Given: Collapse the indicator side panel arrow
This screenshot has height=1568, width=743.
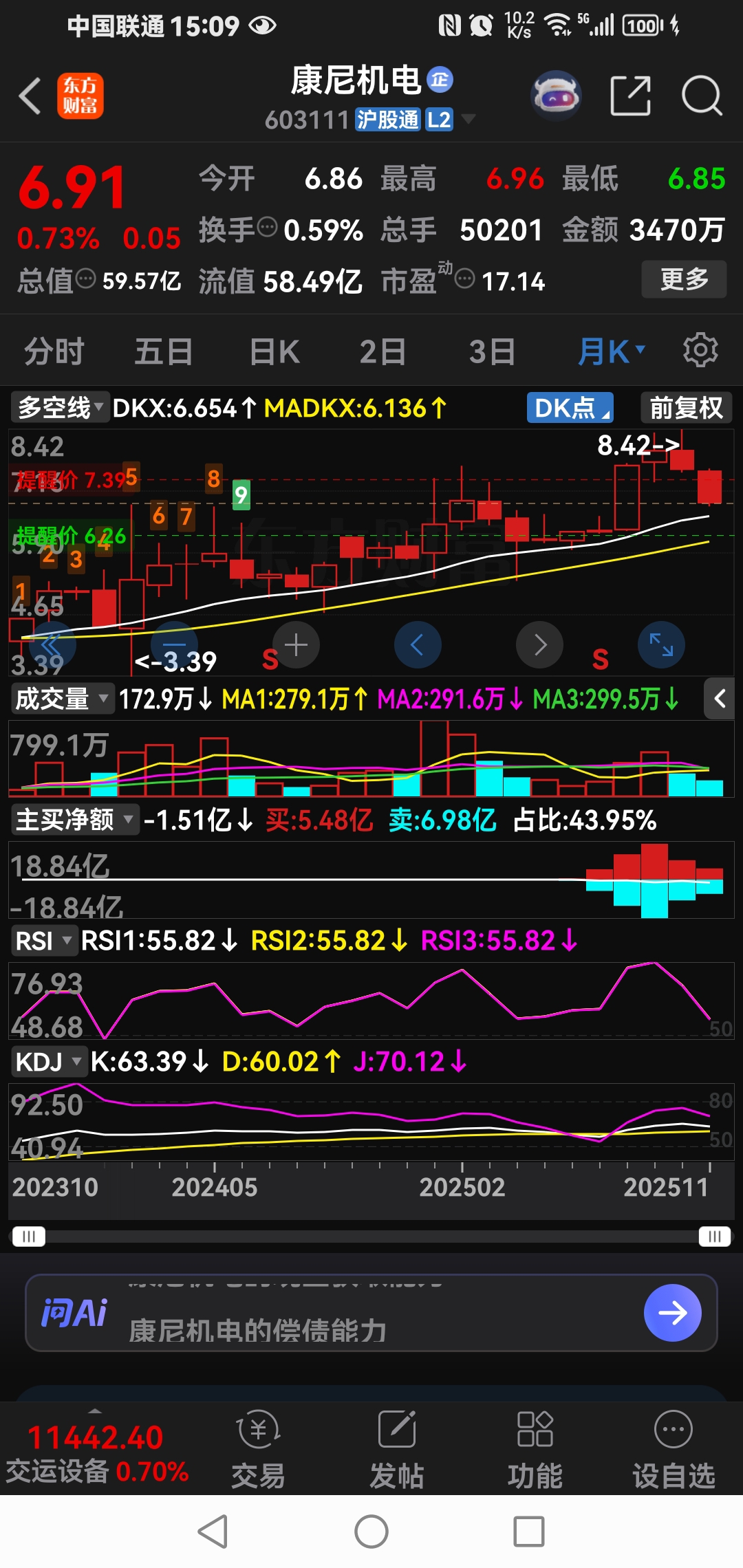Looking at the screenshot, I should 720,699.
